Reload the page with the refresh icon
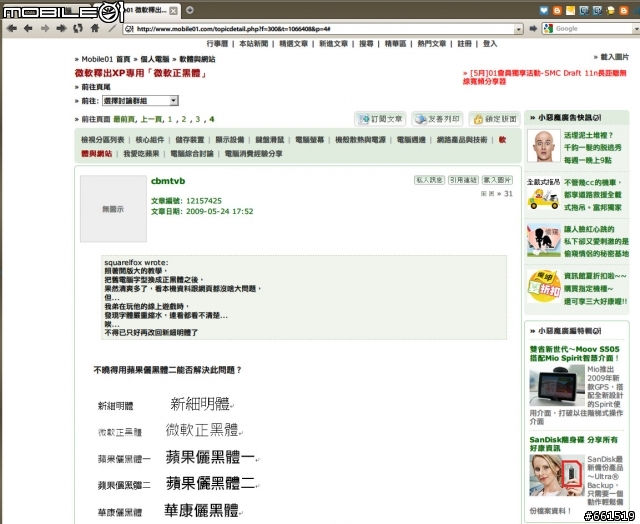Image resolution: width=640 pixels, height=524 pixels. tap(78, 28)
